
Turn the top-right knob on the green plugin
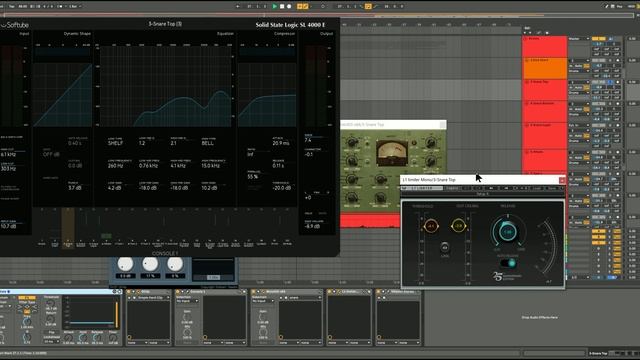point(430,142)
